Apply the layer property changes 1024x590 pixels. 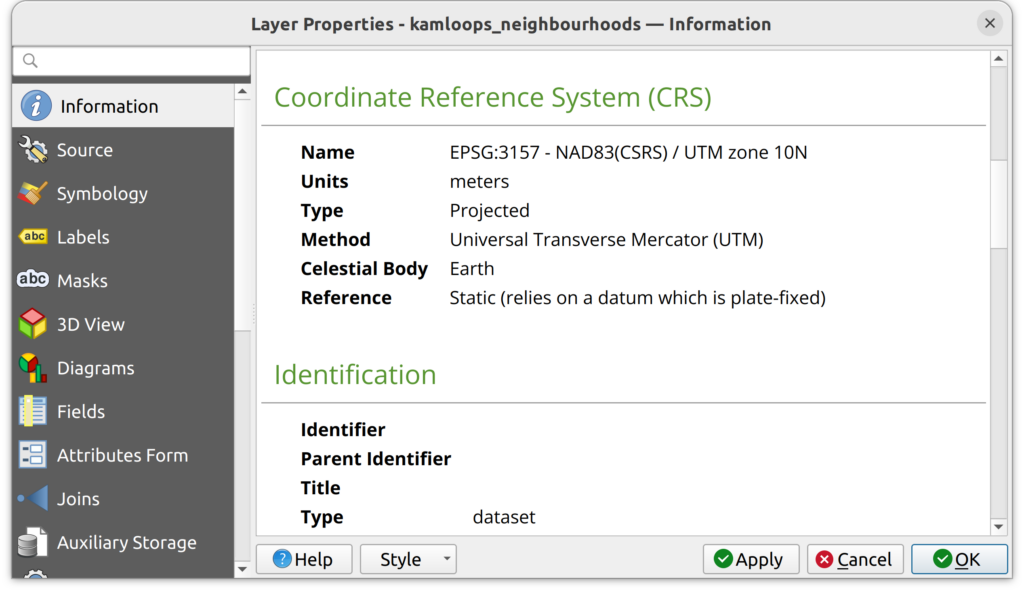[750, 559]
